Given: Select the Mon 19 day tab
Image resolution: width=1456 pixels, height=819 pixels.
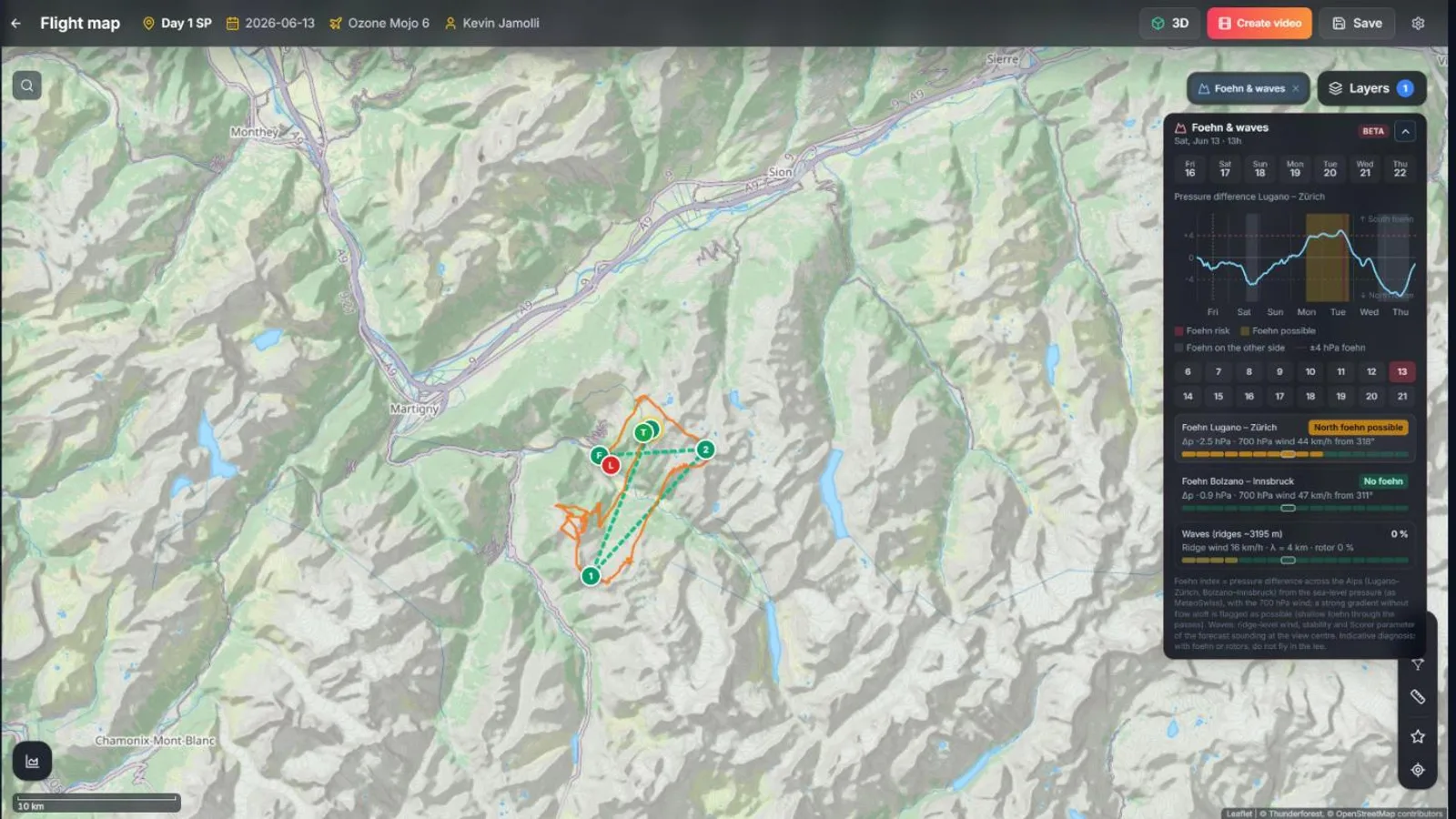Looking at the screenshot, I should [1295, 169].
